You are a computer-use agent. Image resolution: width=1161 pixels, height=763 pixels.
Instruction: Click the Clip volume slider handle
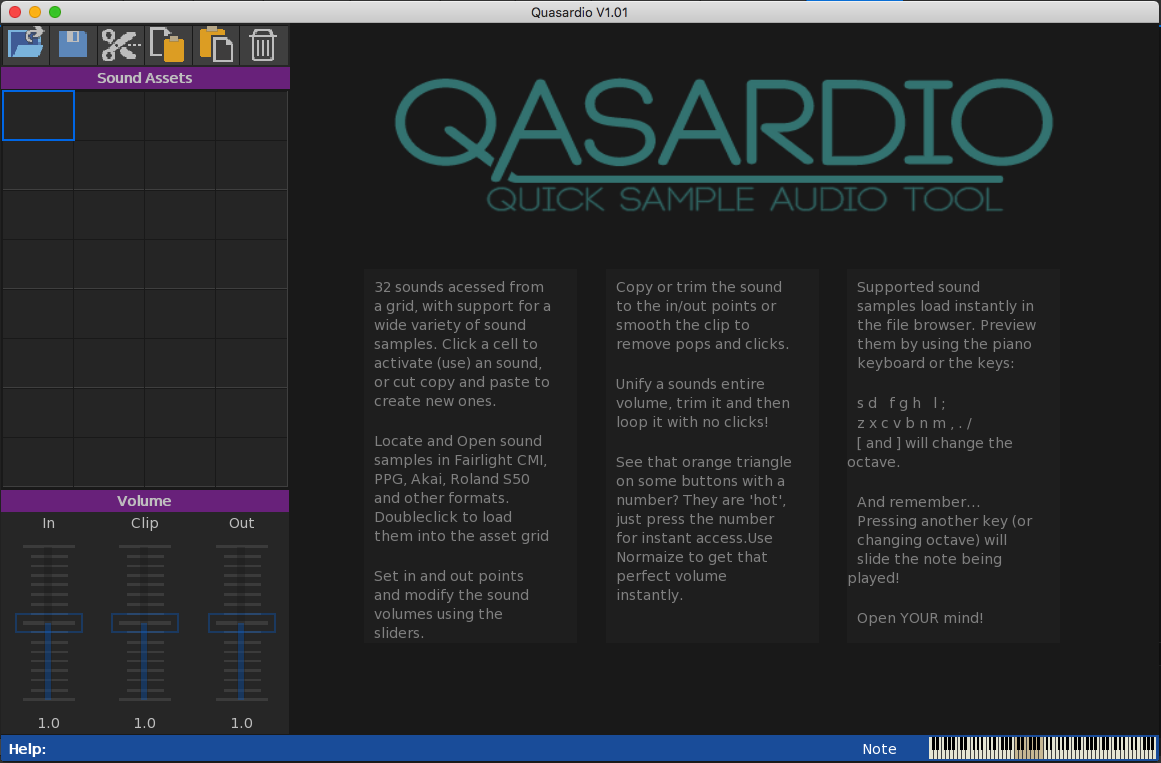point(145,623)
